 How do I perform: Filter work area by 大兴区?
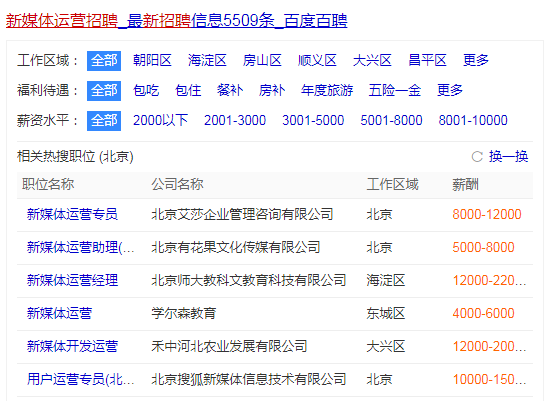[372, 61]
